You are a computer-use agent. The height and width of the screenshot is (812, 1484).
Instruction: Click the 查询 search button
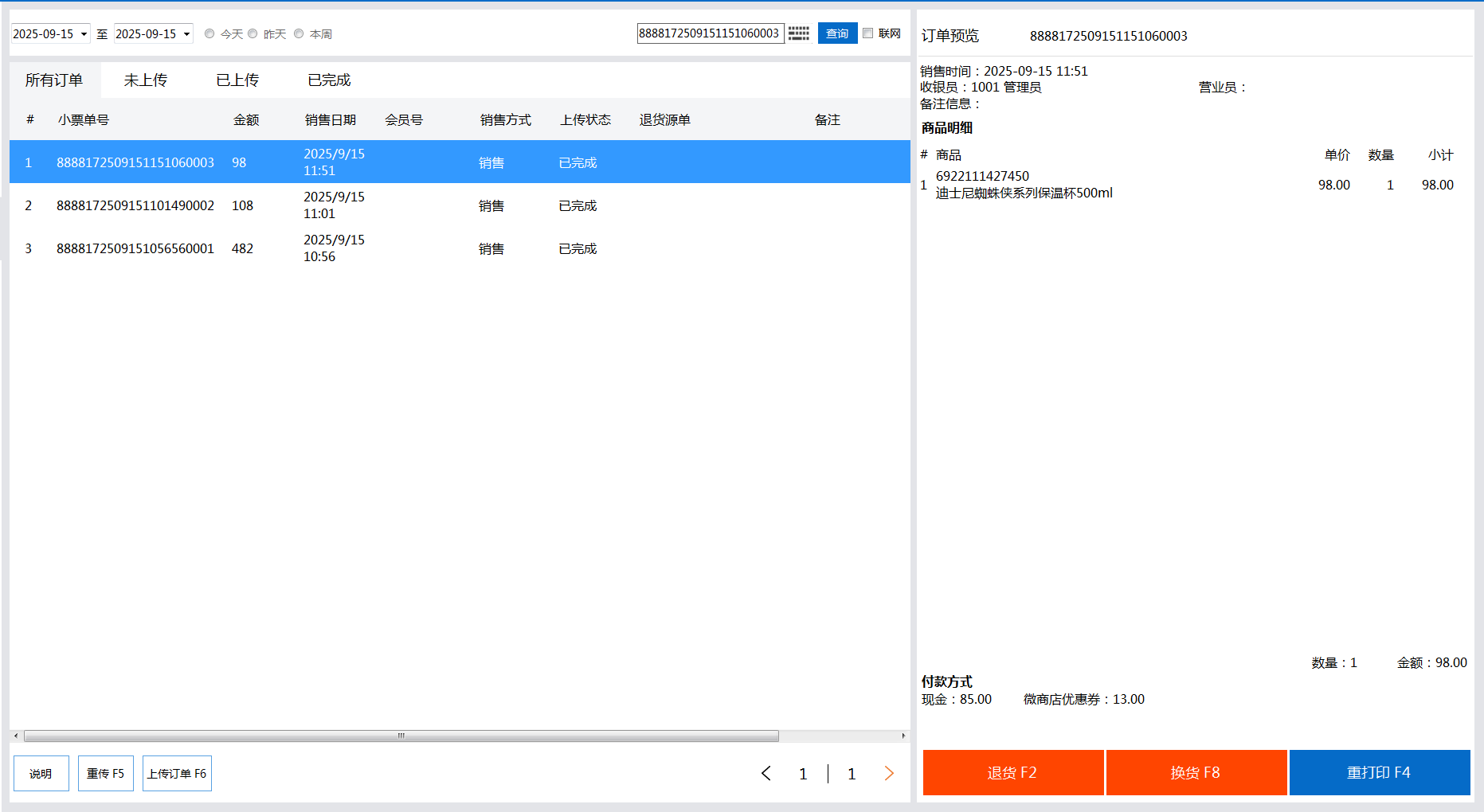click(x=837, y=33)
